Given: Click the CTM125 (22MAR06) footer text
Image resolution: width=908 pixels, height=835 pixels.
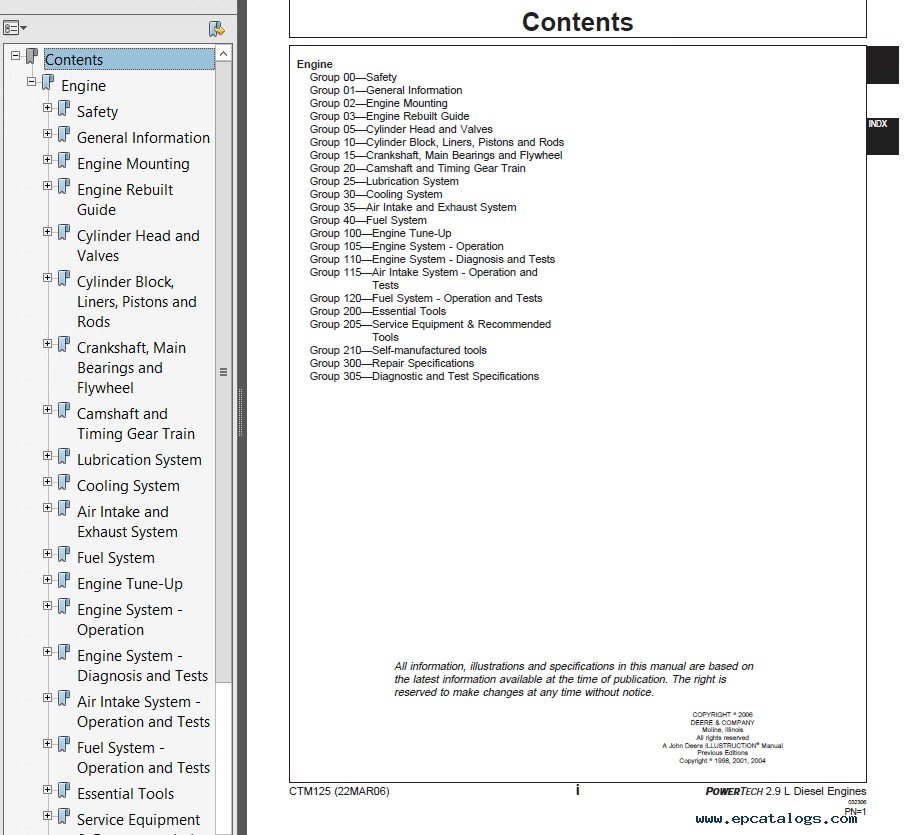Looking at the screenshot, I should coord(339,791).
